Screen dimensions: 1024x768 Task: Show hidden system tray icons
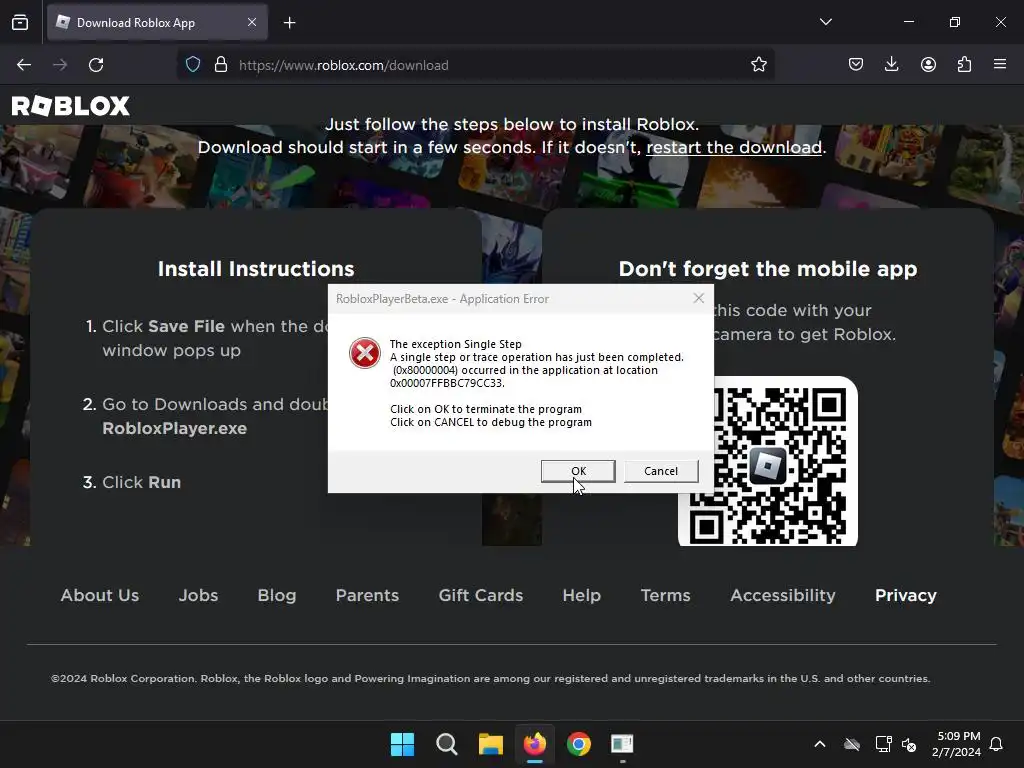[x=820, y=744]
